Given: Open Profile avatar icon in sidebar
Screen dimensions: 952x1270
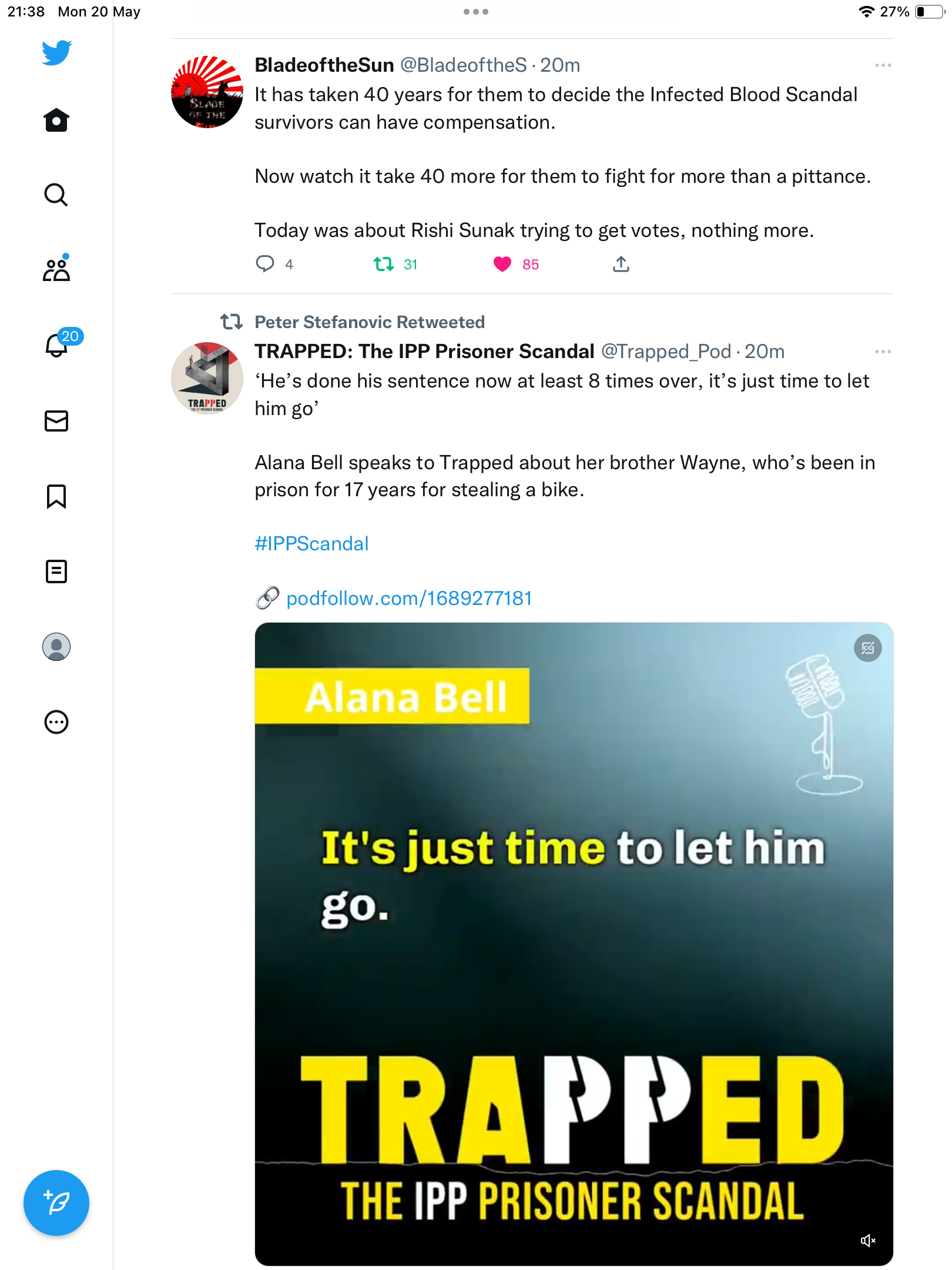Looking at the screenshot, I should pos(56,647).
